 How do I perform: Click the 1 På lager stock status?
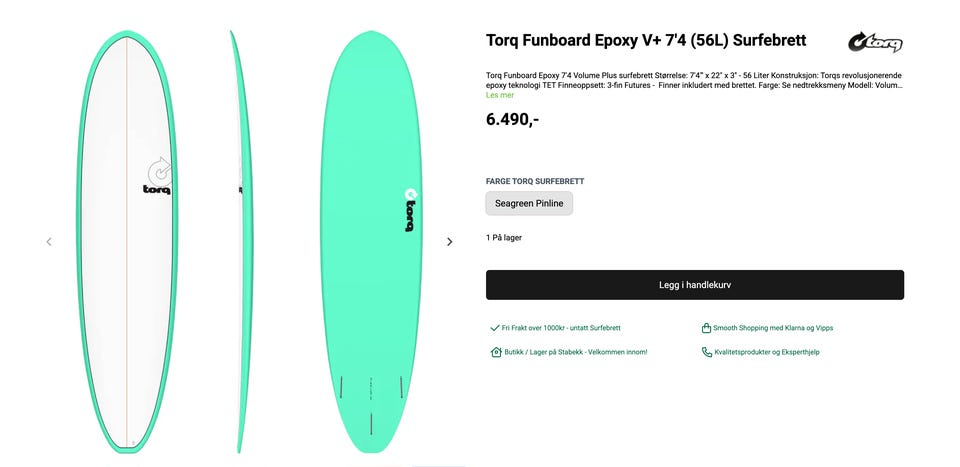click(x=504, y=238)
